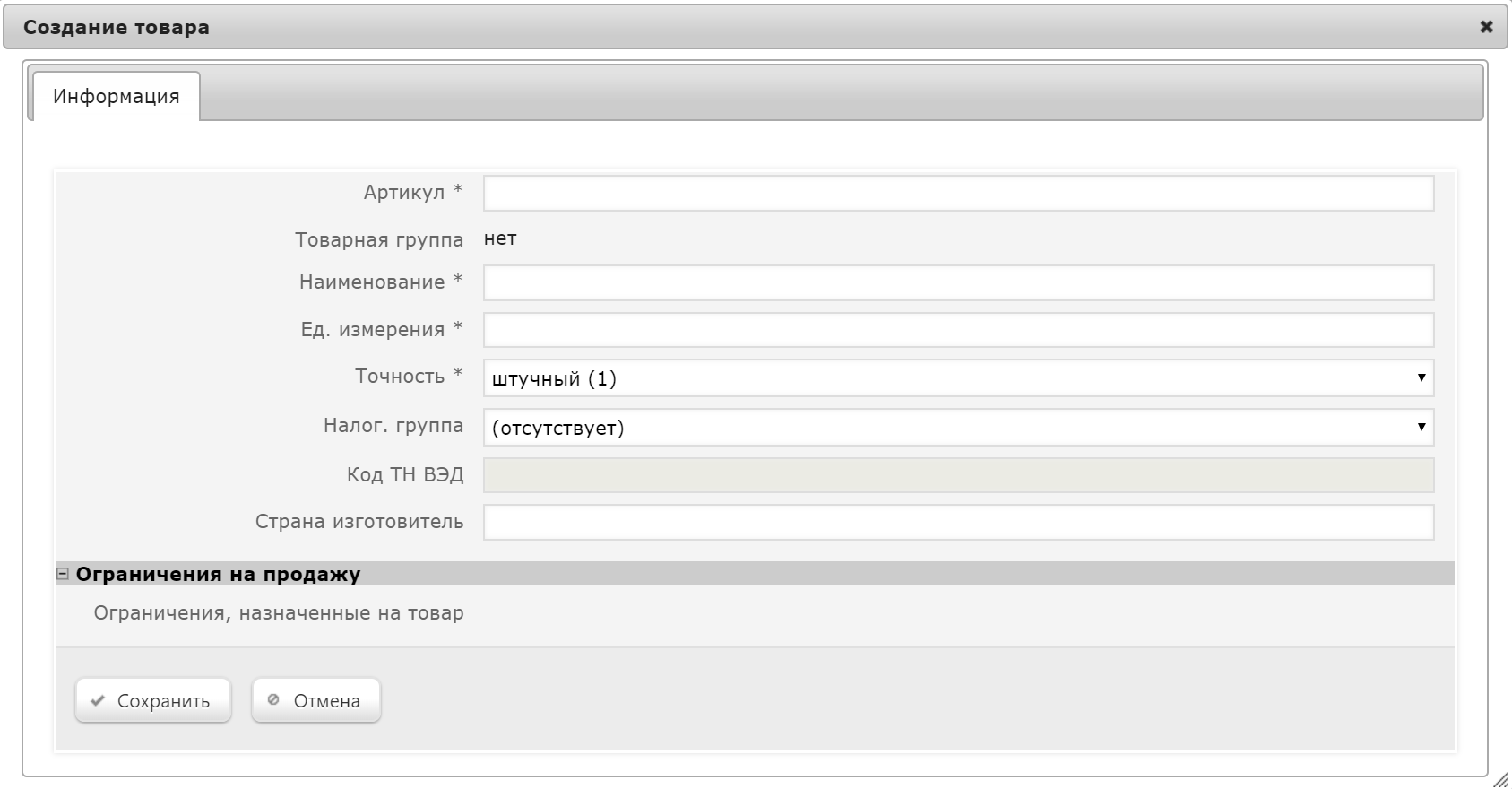Click the dialog resize grip corner
1512x789 pixels.
[1501, 779]
